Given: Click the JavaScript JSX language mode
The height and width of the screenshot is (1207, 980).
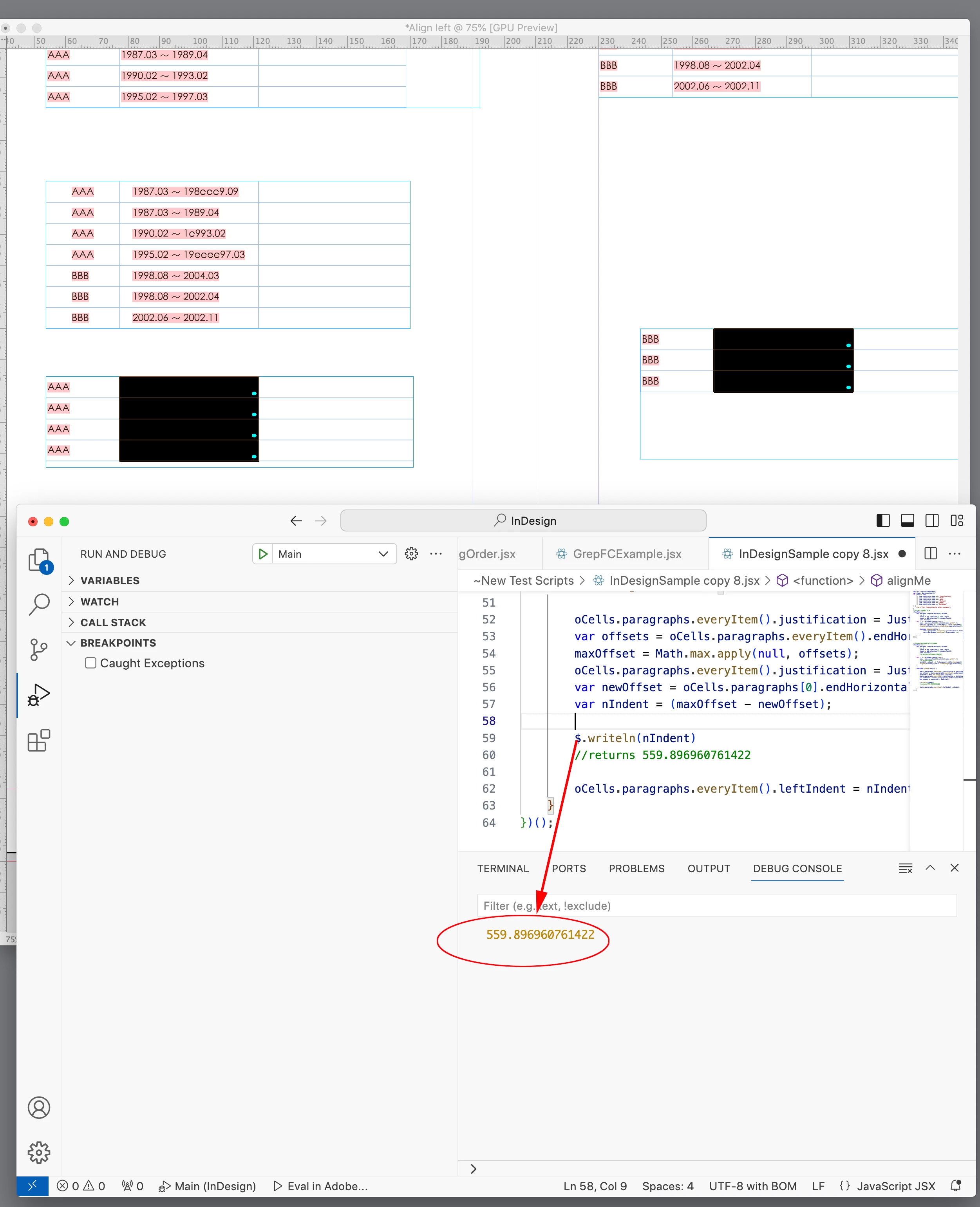Looking at the screenshot, I should (895, 1186).
